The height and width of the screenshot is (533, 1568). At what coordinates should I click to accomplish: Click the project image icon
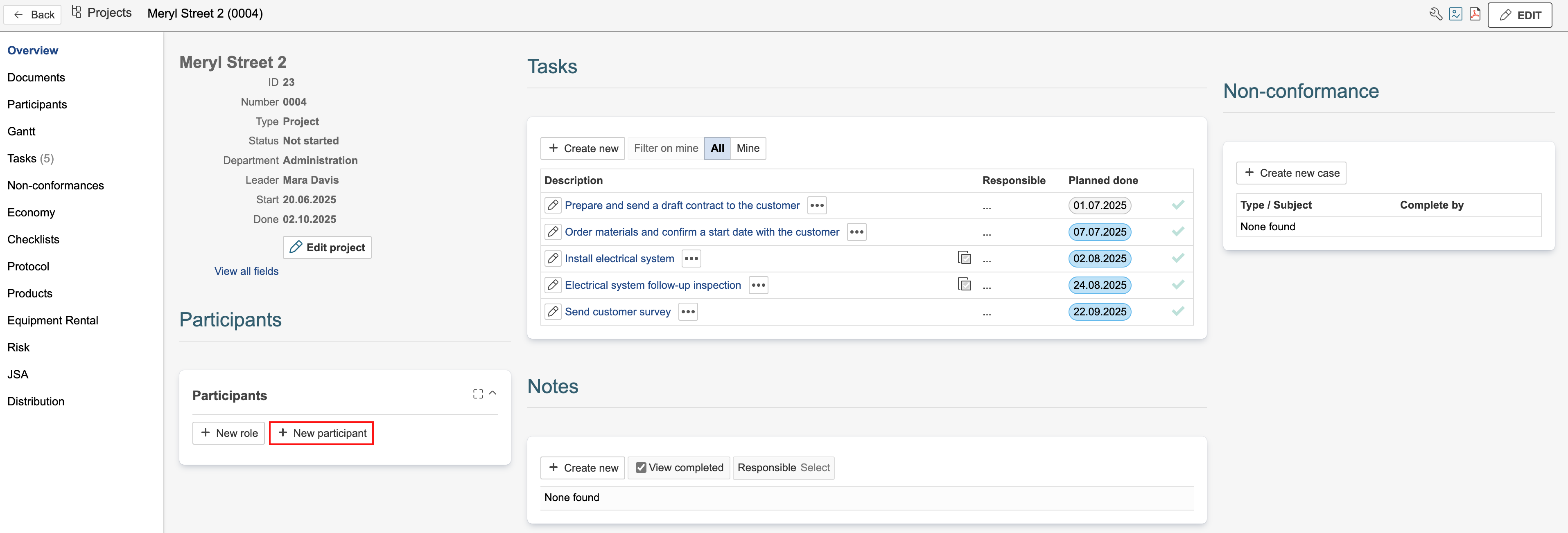click(x=1455, y=14)
